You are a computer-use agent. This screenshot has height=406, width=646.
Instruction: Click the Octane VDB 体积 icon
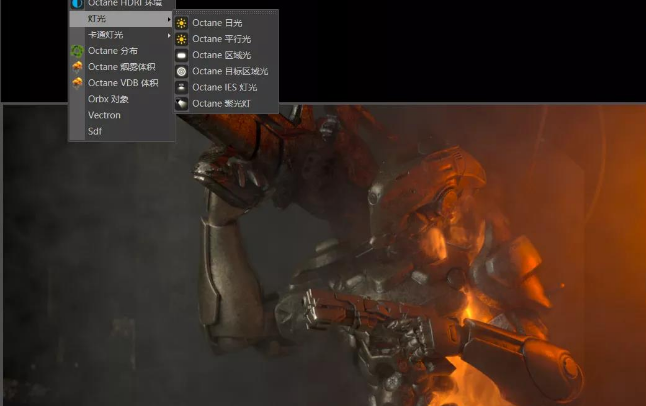click(x=77, y=83)
